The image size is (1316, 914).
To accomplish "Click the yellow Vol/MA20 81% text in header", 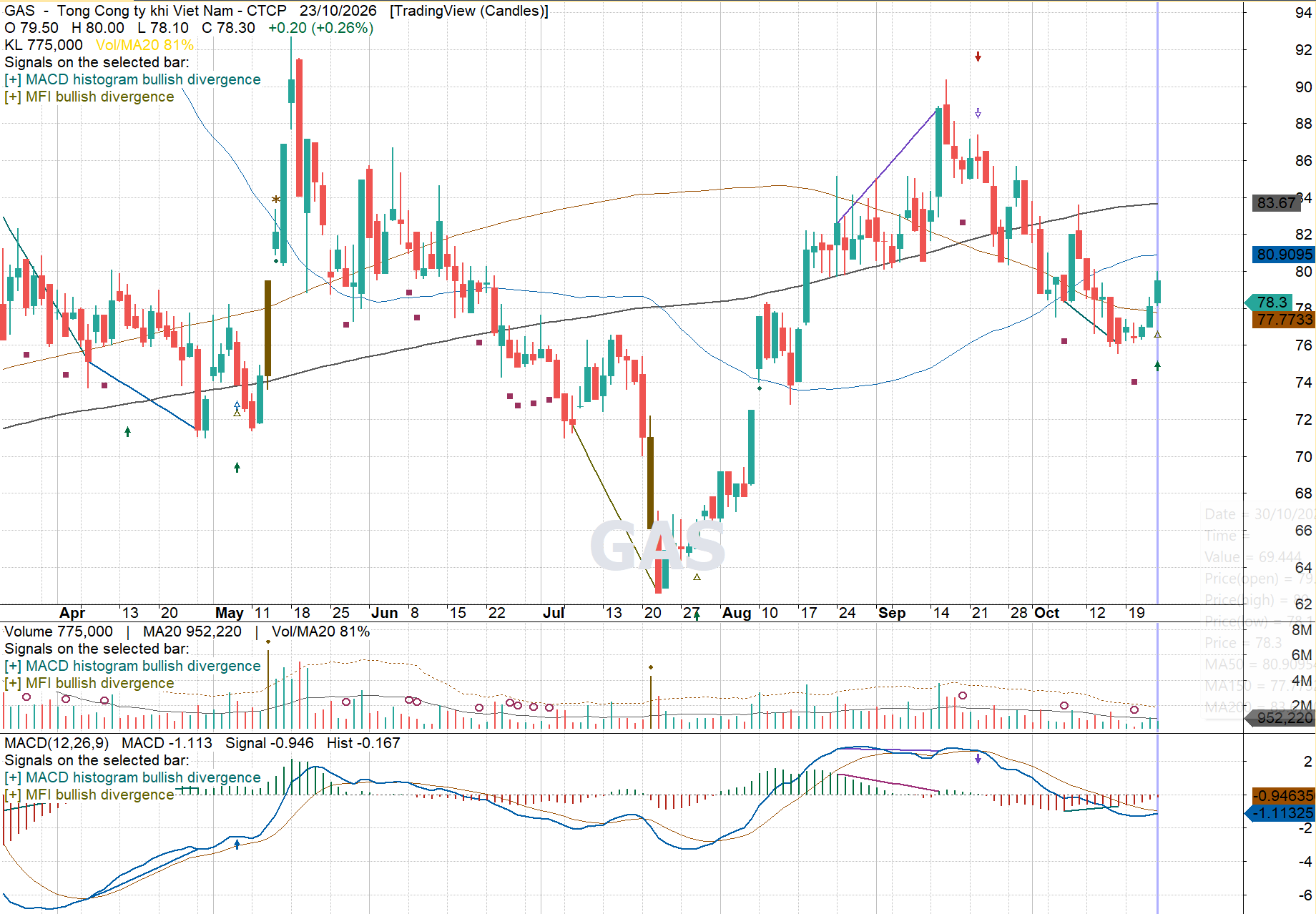I will (x=144, y=45).
